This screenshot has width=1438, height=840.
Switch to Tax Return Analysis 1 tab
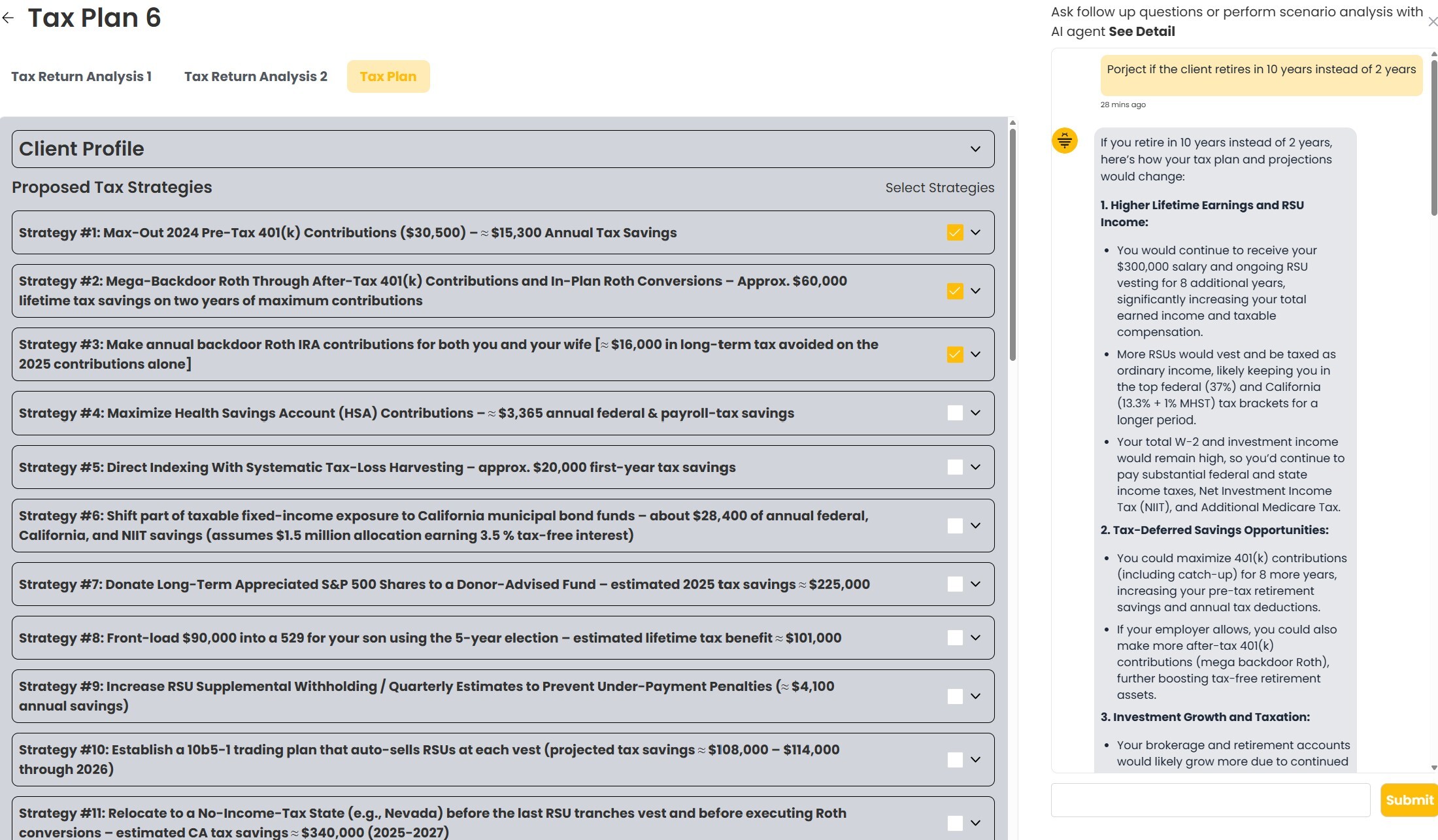click(81, 76)
